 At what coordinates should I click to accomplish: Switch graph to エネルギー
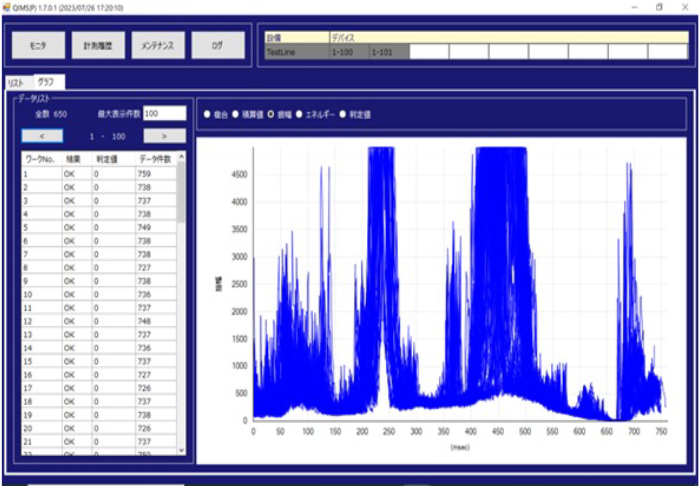[x=300, y=114]
